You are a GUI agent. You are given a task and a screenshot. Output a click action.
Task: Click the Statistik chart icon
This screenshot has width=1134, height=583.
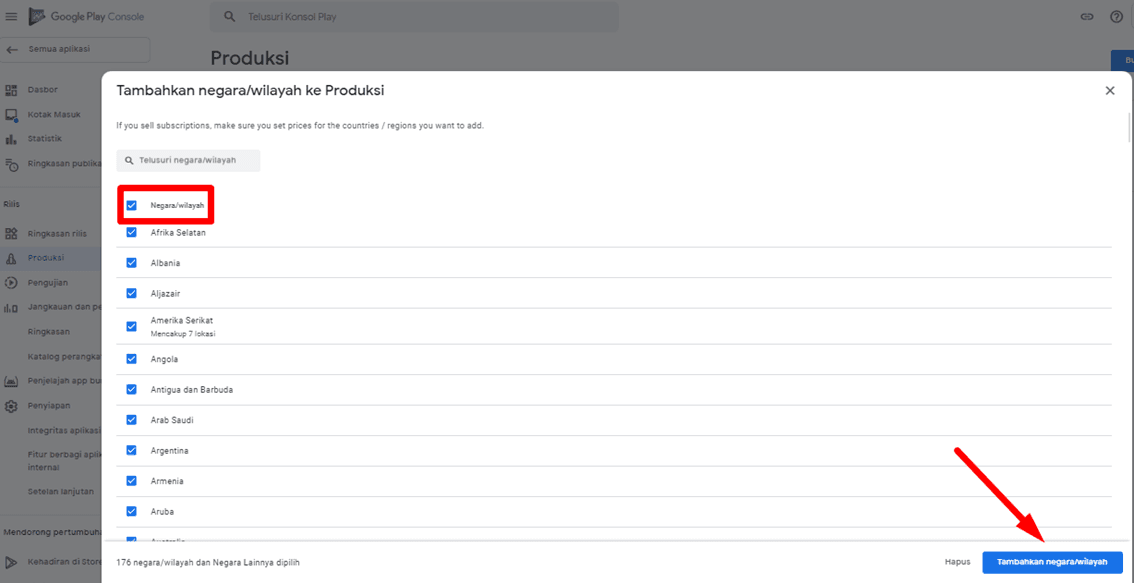click(x=11, y=139)
